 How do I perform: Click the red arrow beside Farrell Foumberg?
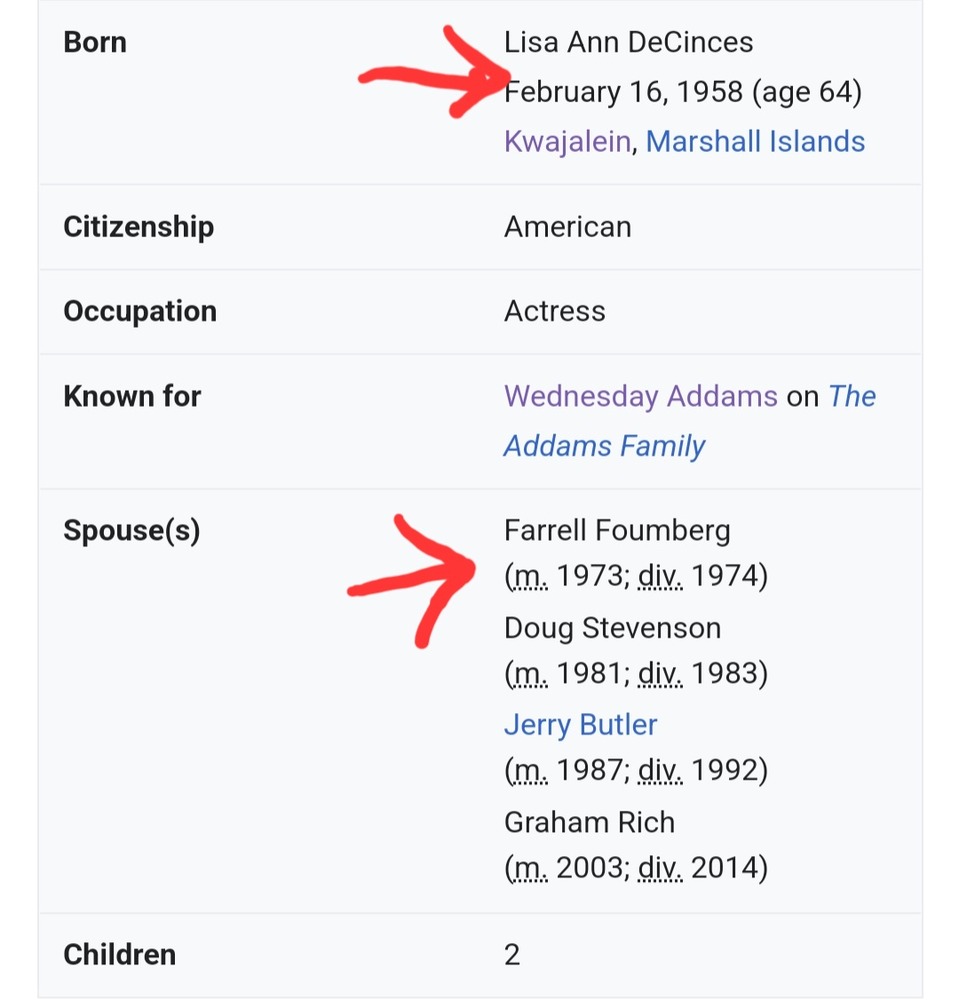(420, 578)
